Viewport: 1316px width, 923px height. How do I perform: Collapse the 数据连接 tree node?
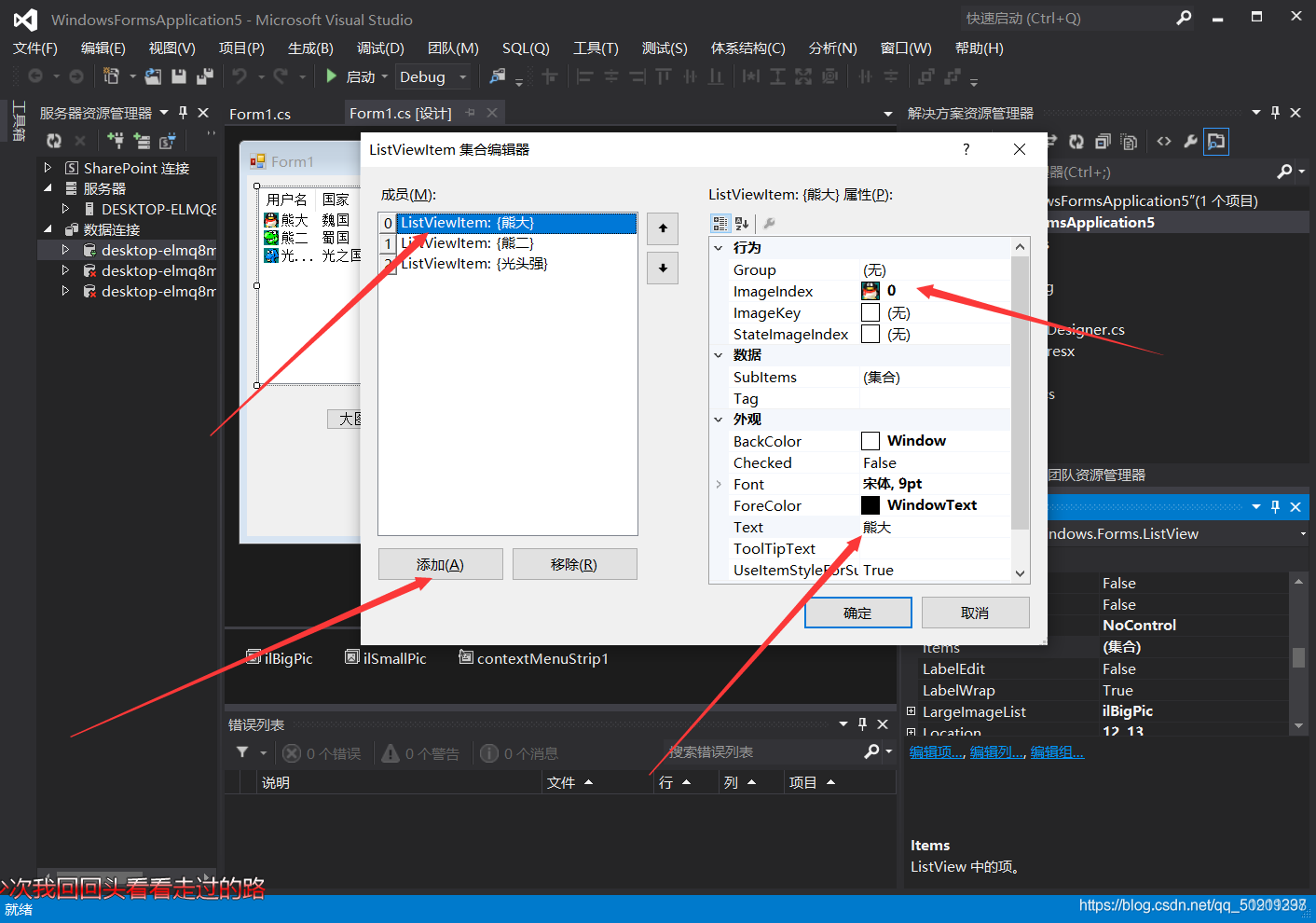[x=48, y=229]
